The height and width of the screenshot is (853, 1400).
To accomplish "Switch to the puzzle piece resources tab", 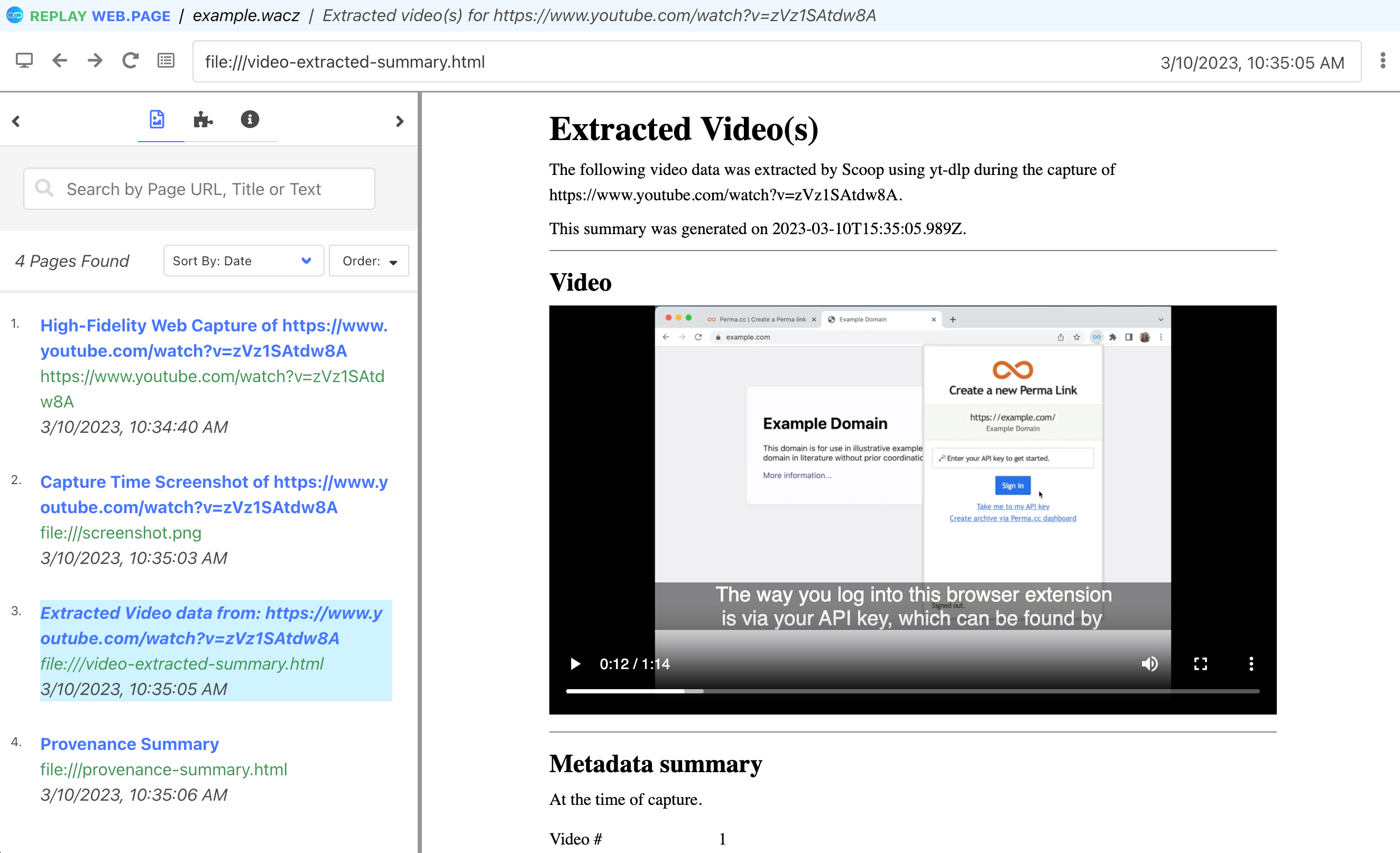I will point(203,120).
